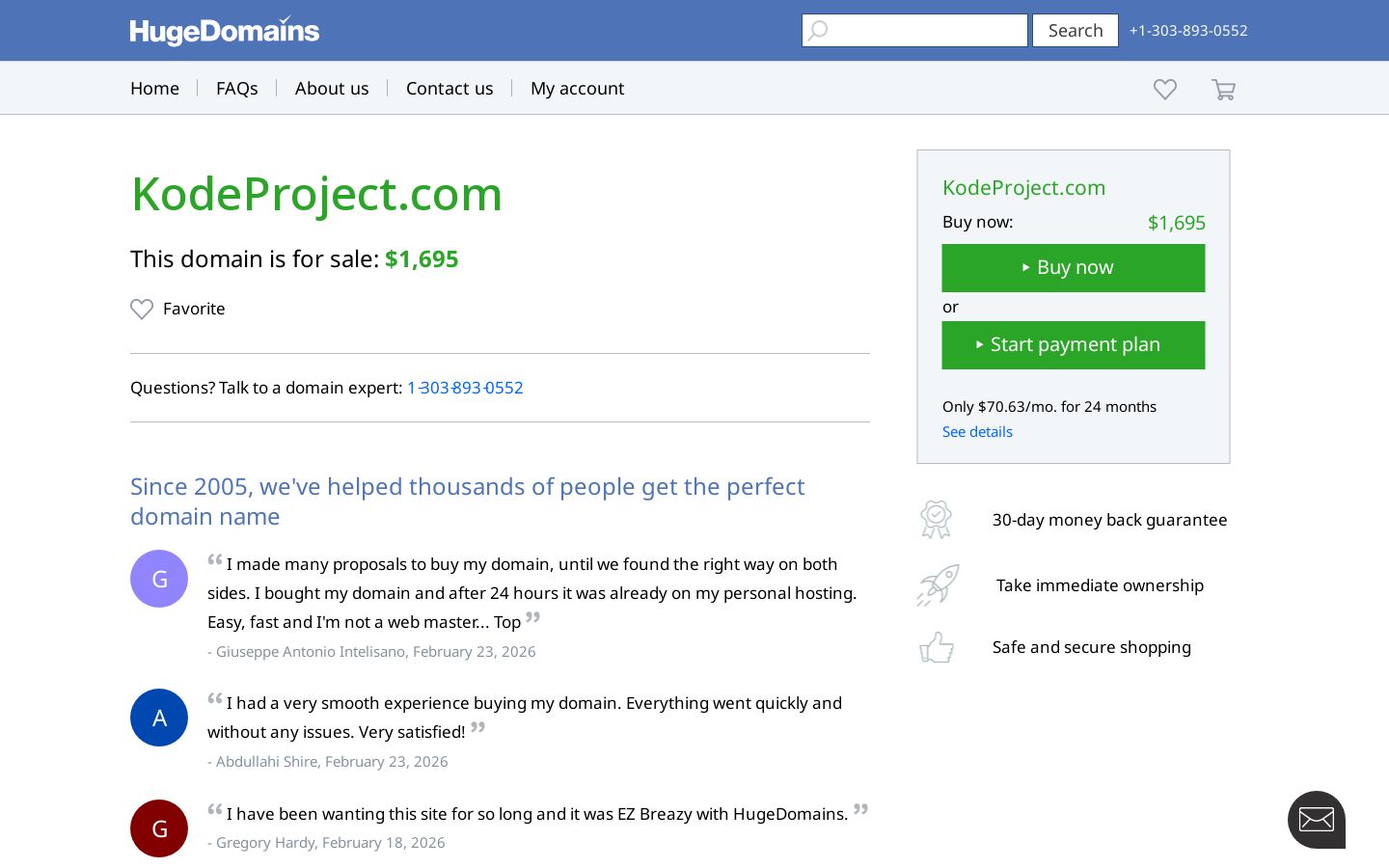Click Giuseppe's purple G avatar
1389x868 pixels.
[159, 579]
